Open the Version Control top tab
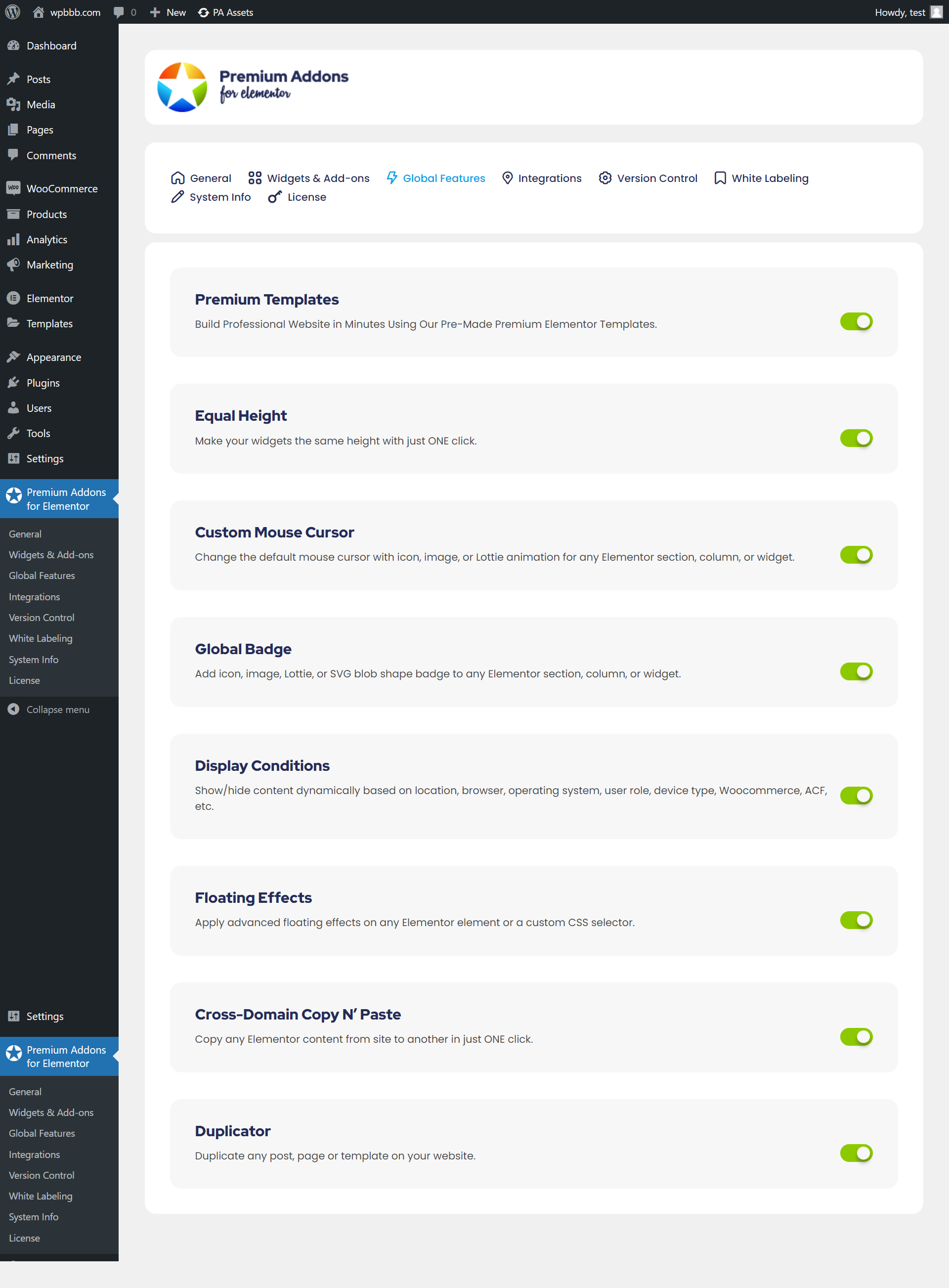The width and height of the screenshot is (949, 1288). point(648,178)
